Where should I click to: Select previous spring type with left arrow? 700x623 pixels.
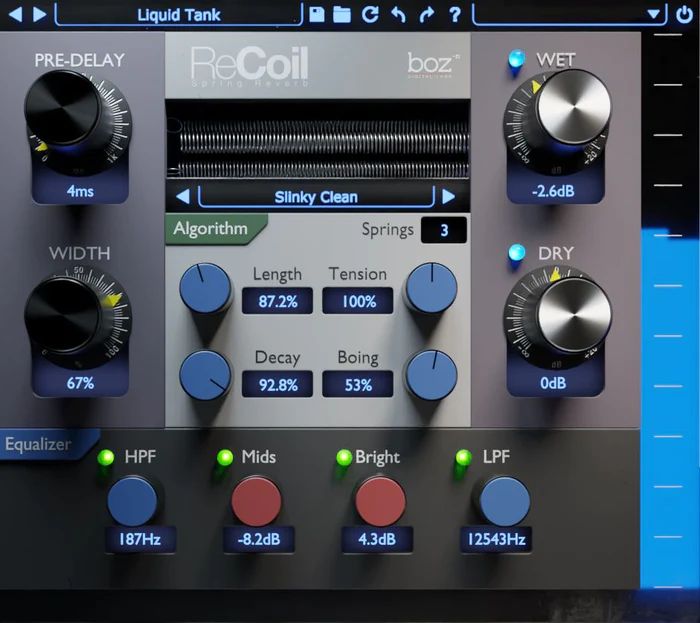coord(183,197)
